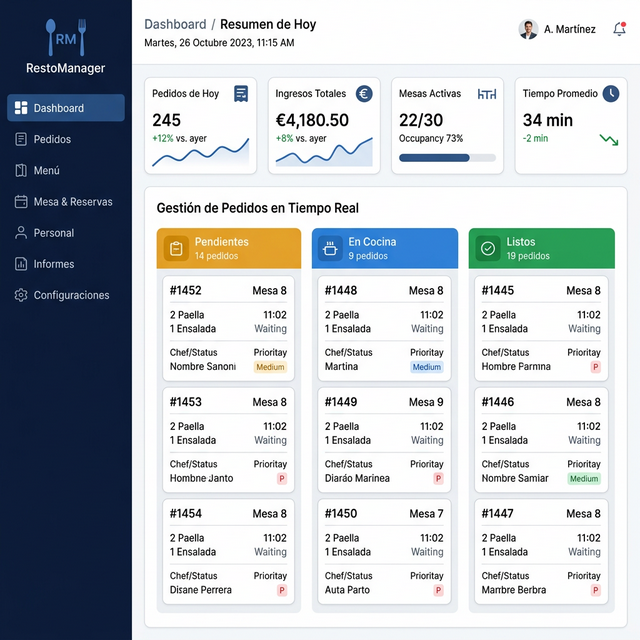Select Personal in the sidebar
The height and width of the screenshot is (640, 640).
tap(53, 233)
